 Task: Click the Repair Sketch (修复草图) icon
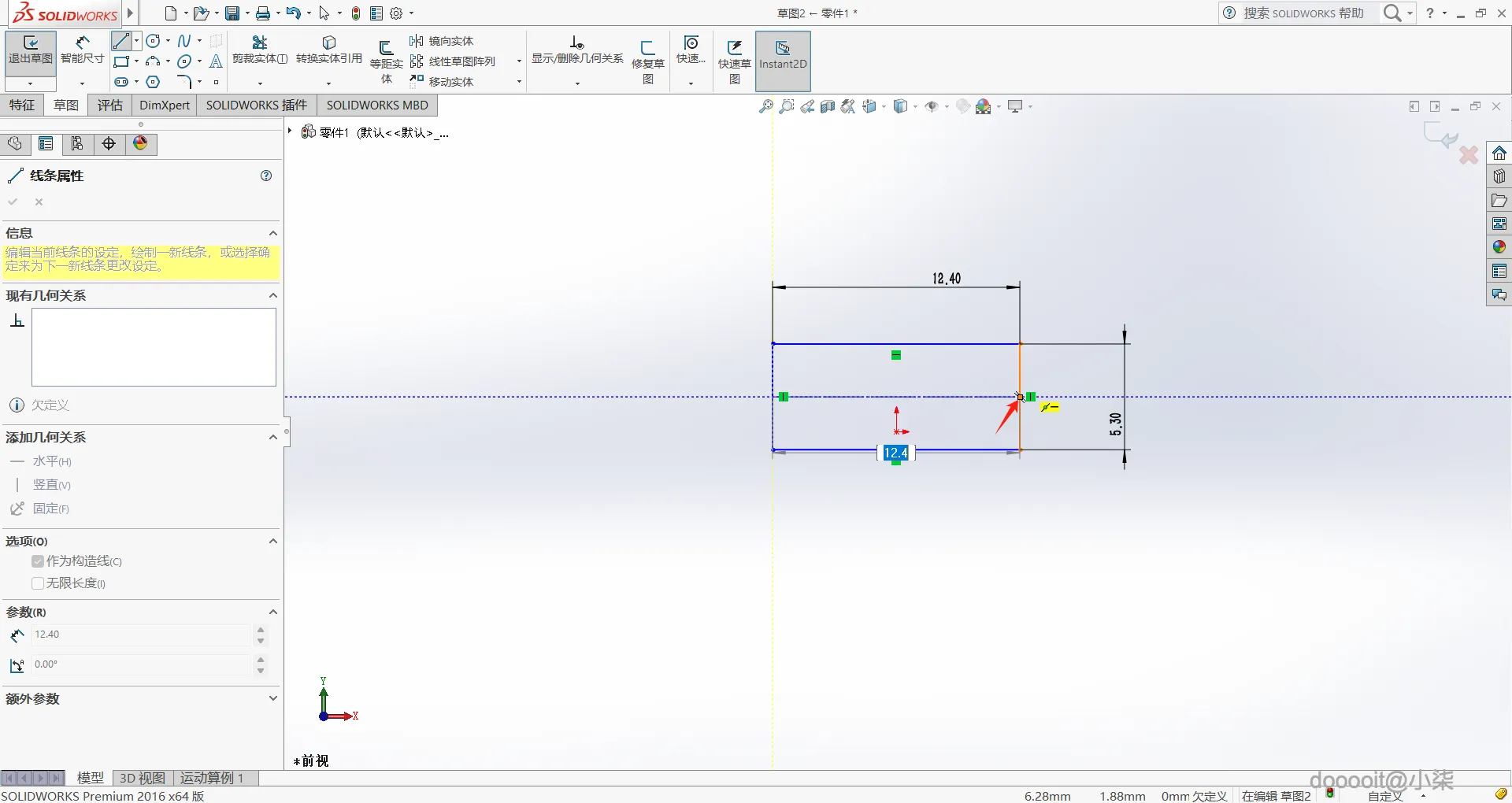[648, 61]
